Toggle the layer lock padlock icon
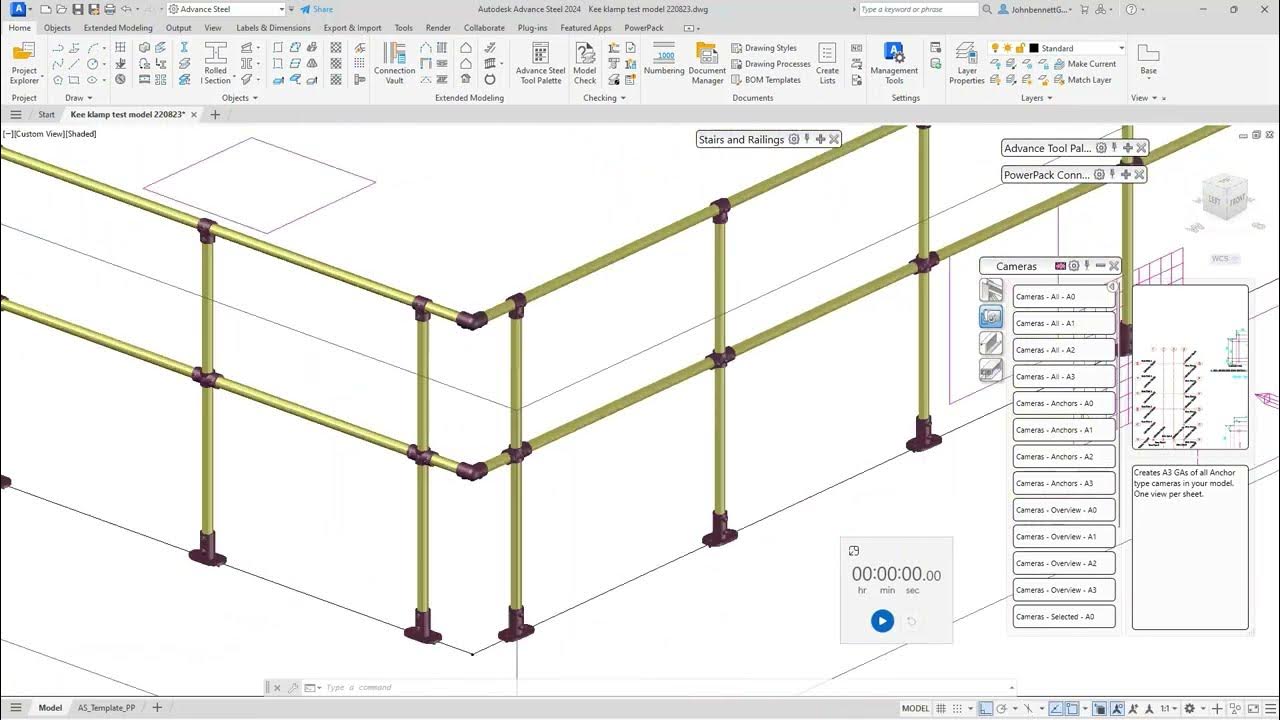The width and height of the screenshot is (1280, 720). (x=1020, y=48)
